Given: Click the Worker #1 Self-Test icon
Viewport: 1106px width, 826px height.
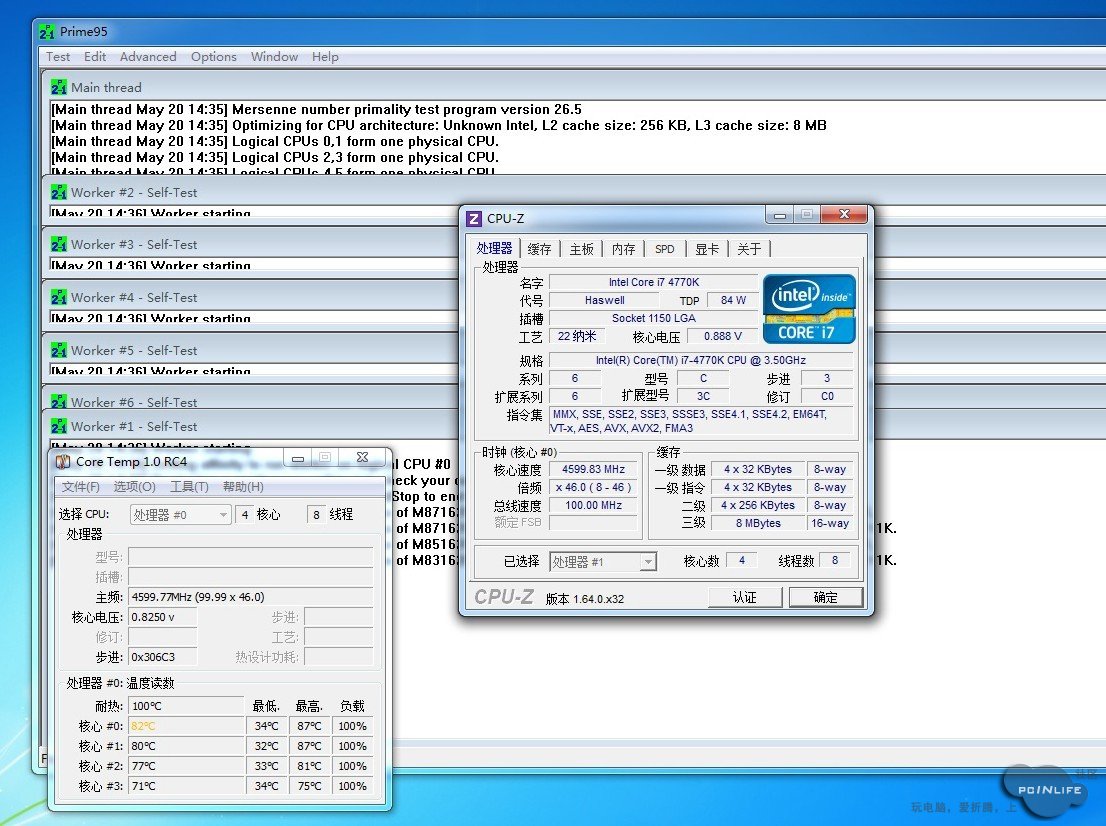Looking at the screenshot, I should [59, 427].
